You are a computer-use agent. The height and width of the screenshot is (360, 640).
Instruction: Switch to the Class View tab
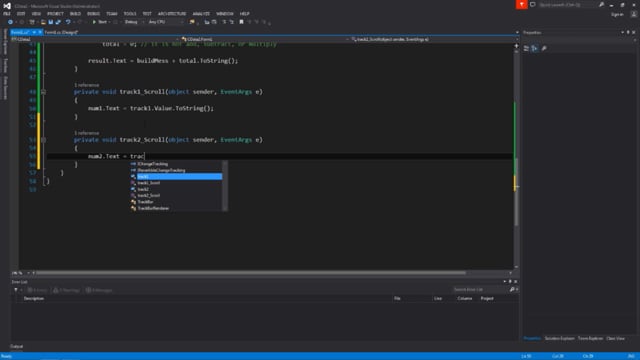click(x=616, y=338)
